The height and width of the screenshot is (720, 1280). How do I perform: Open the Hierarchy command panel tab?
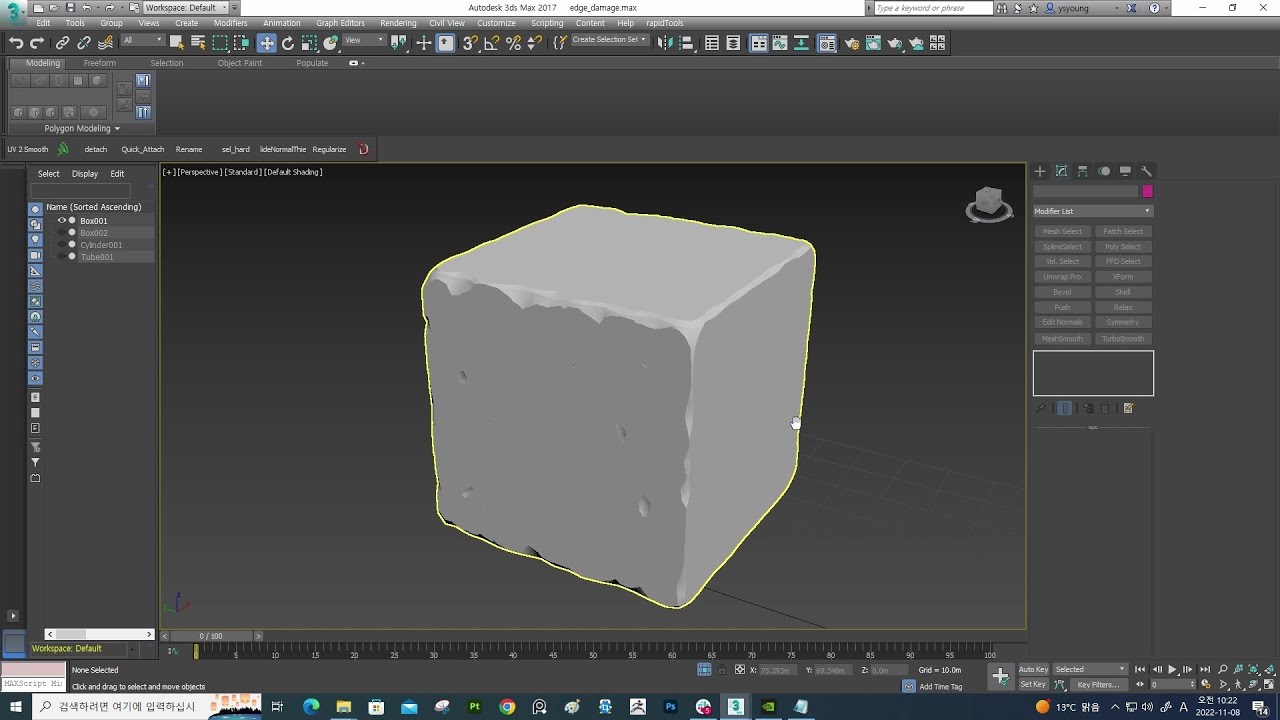click(1082, 171)
